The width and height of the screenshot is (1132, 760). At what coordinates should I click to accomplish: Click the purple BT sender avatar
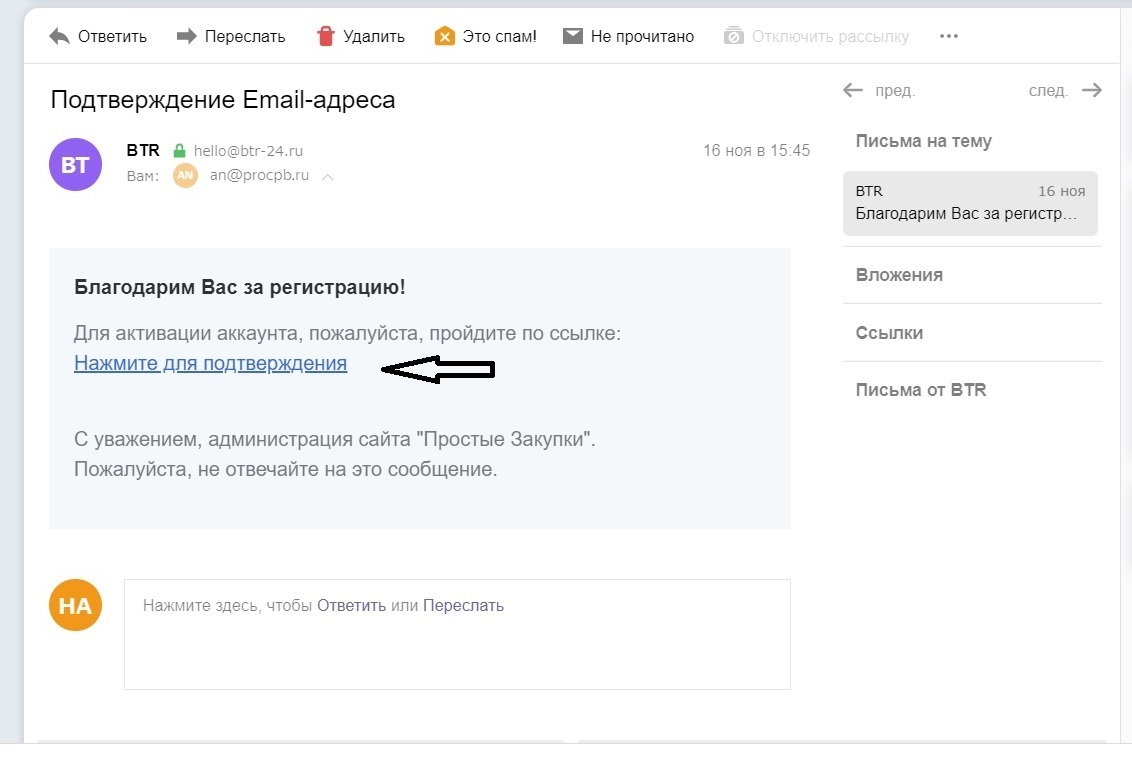75,165
